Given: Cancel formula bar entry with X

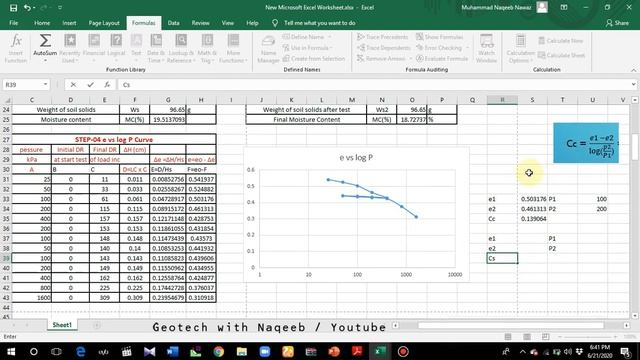Looking at the screenshot, I should pyautogui.click(x=73, y=84).
